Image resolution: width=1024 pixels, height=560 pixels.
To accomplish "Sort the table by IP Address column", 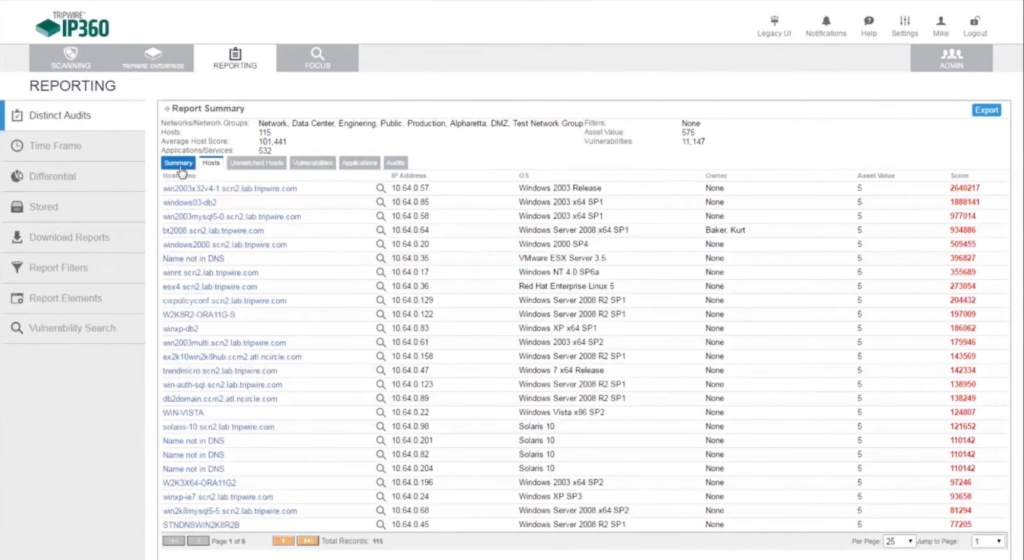I will pos(409,176).
